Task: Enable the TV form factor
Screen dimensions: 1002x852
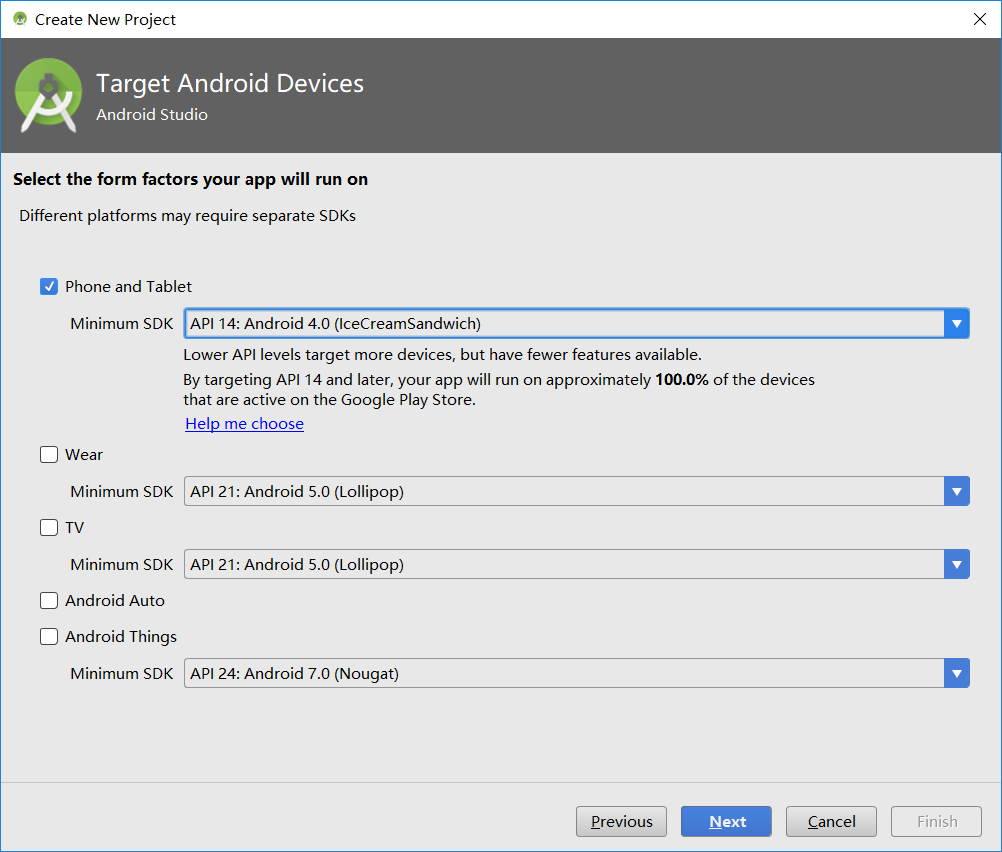Action: (48, 527)
